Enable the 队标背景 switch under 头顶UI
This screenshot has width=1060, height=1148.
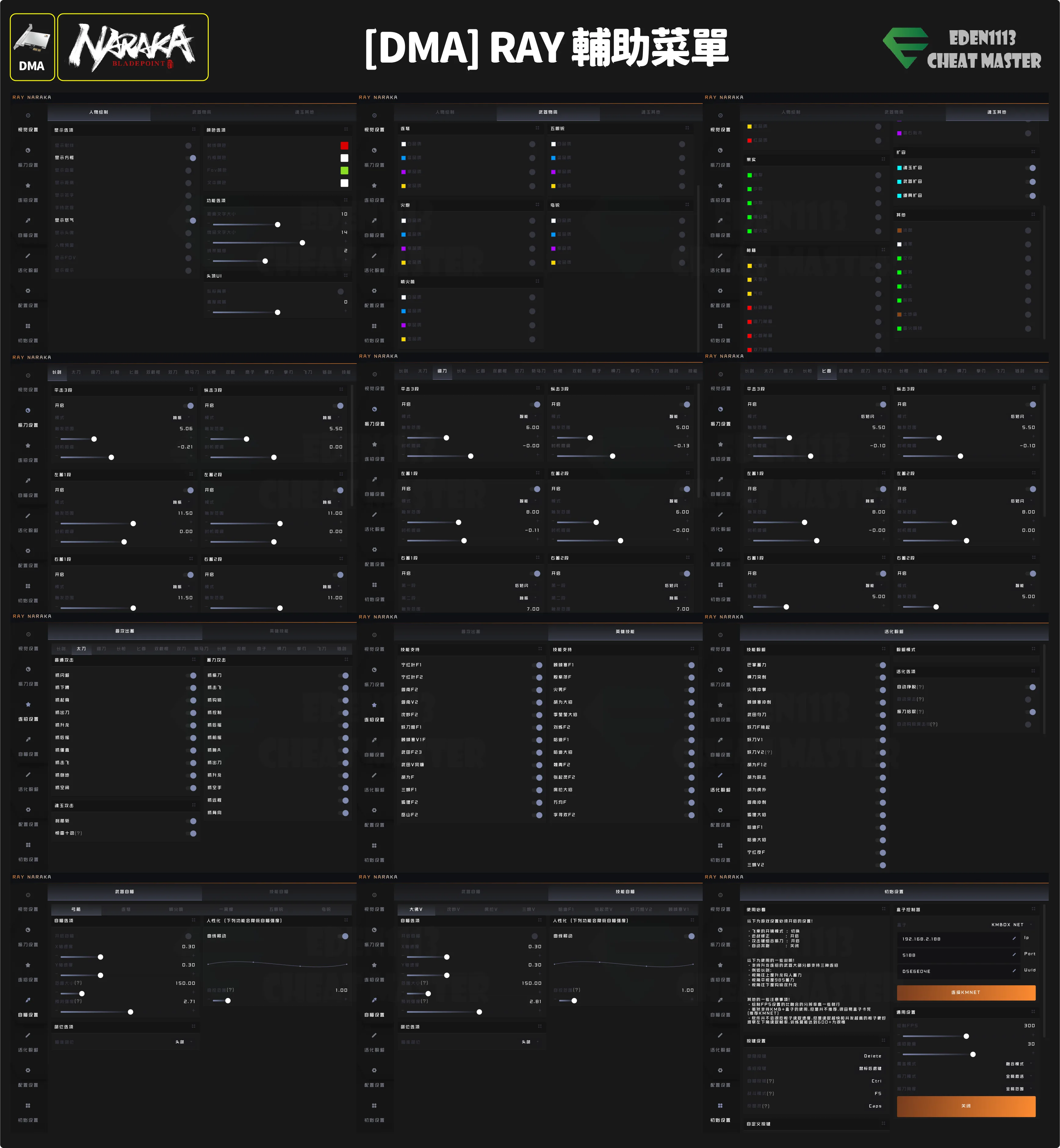(341, 292)
